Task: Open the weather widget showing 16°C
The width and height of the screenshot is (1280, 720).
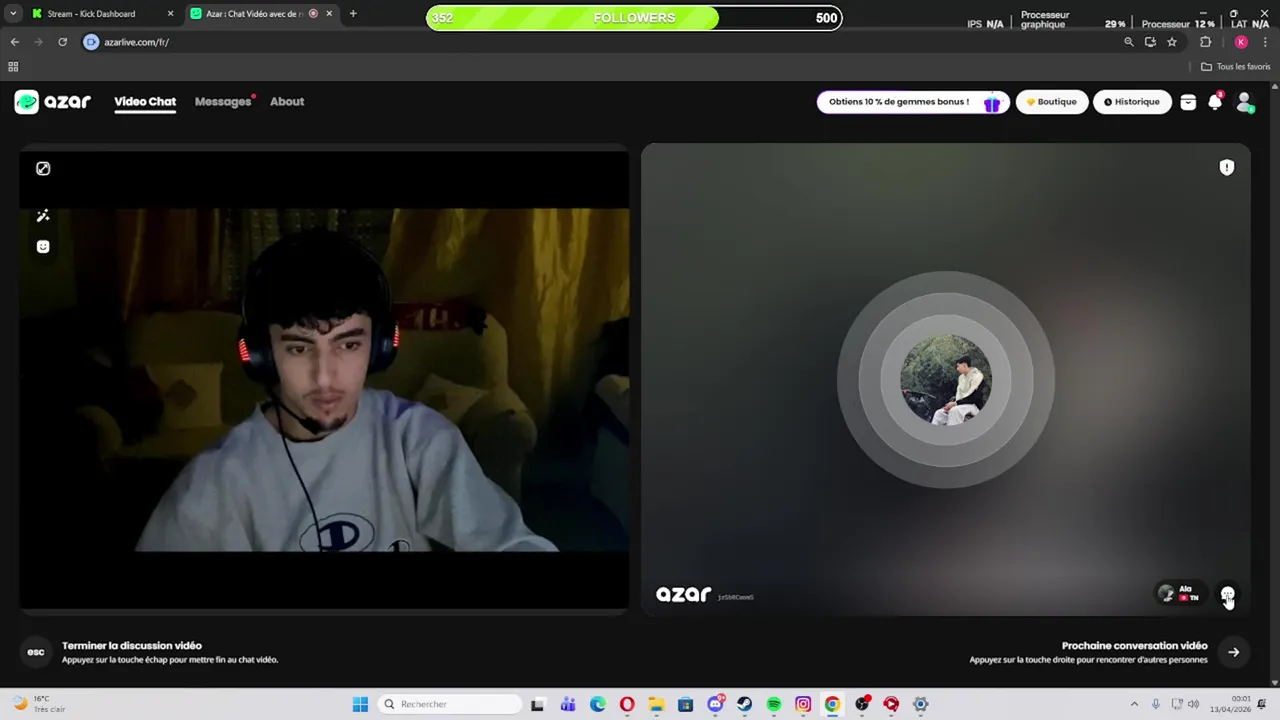Action: coord(40,704)
